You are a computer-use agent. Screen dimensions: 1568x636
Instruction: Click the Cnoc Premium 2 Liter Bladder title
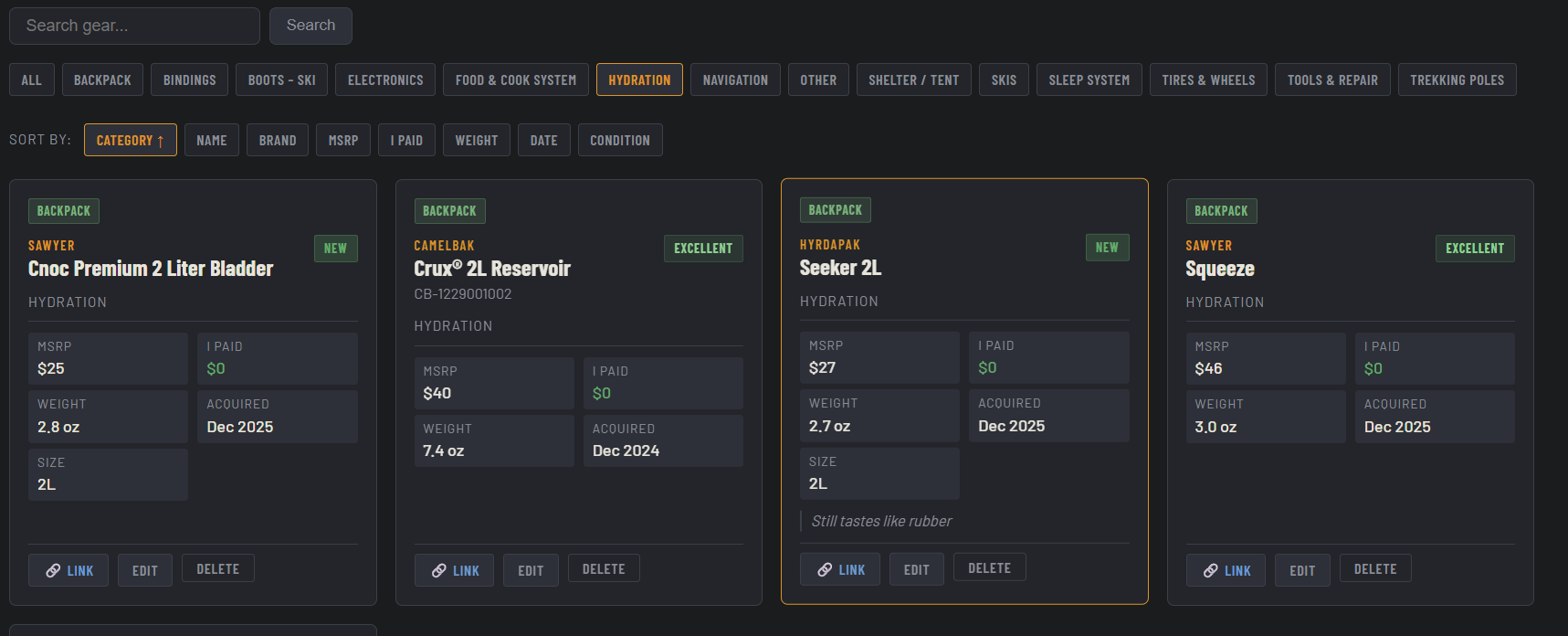coord(151,269)
